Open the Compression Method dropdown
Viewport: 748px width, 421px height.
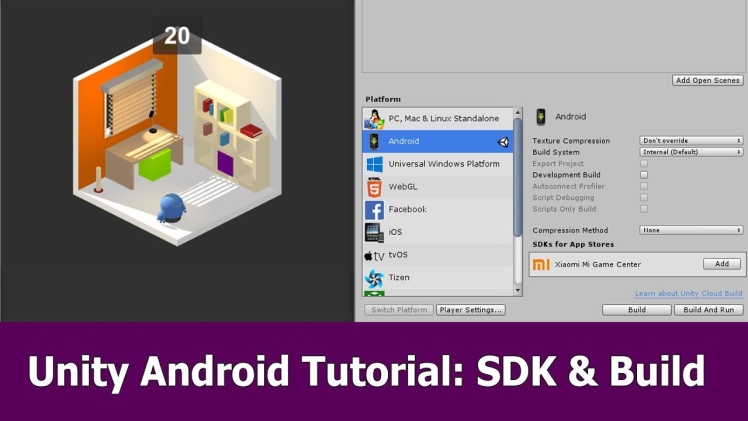coord(691,230)
